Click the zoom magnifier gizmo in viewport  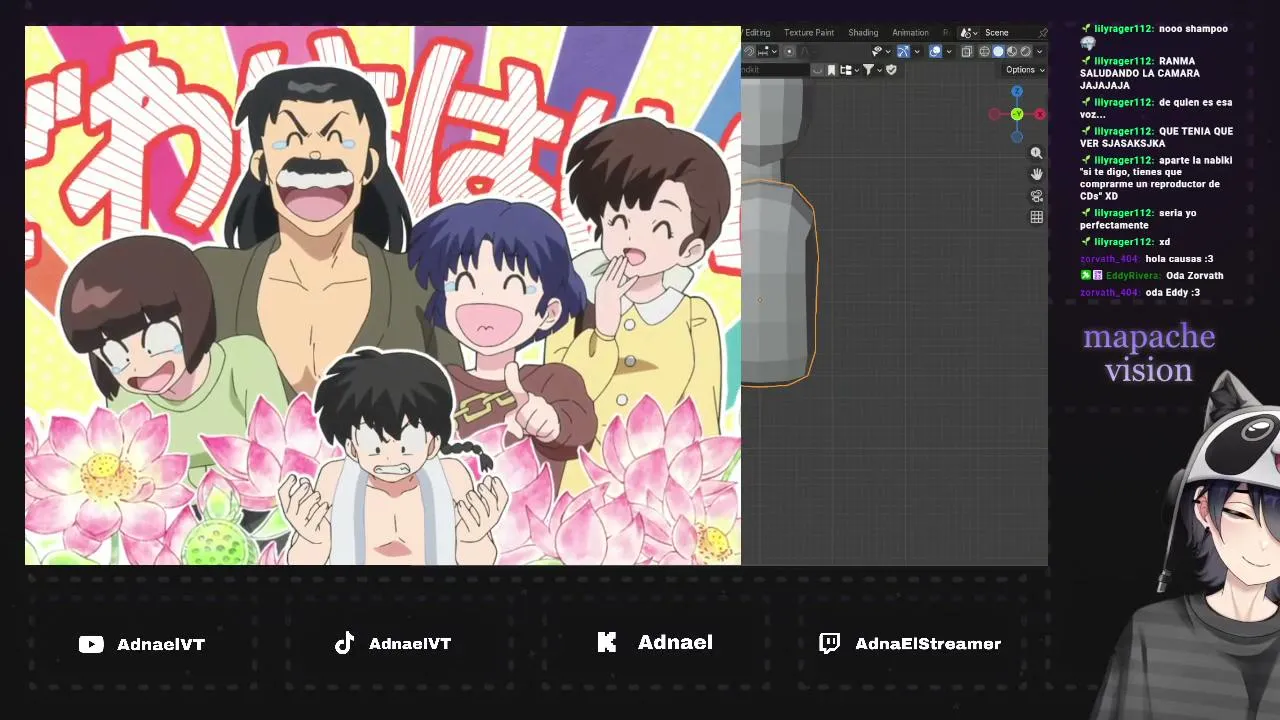coord(1036,153)
